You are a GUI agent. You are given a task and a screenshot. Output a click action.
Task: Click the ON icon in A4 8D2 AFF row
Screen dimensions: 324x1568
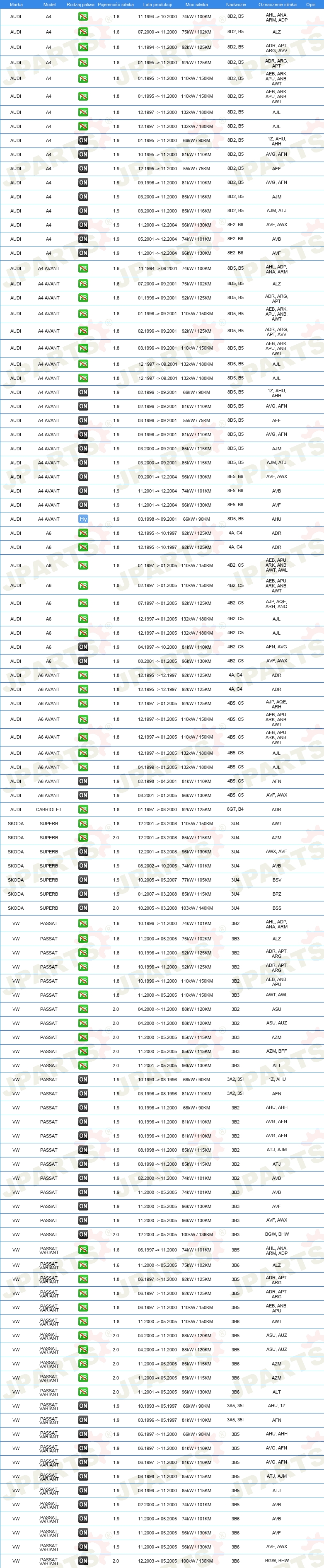point(83,169)
